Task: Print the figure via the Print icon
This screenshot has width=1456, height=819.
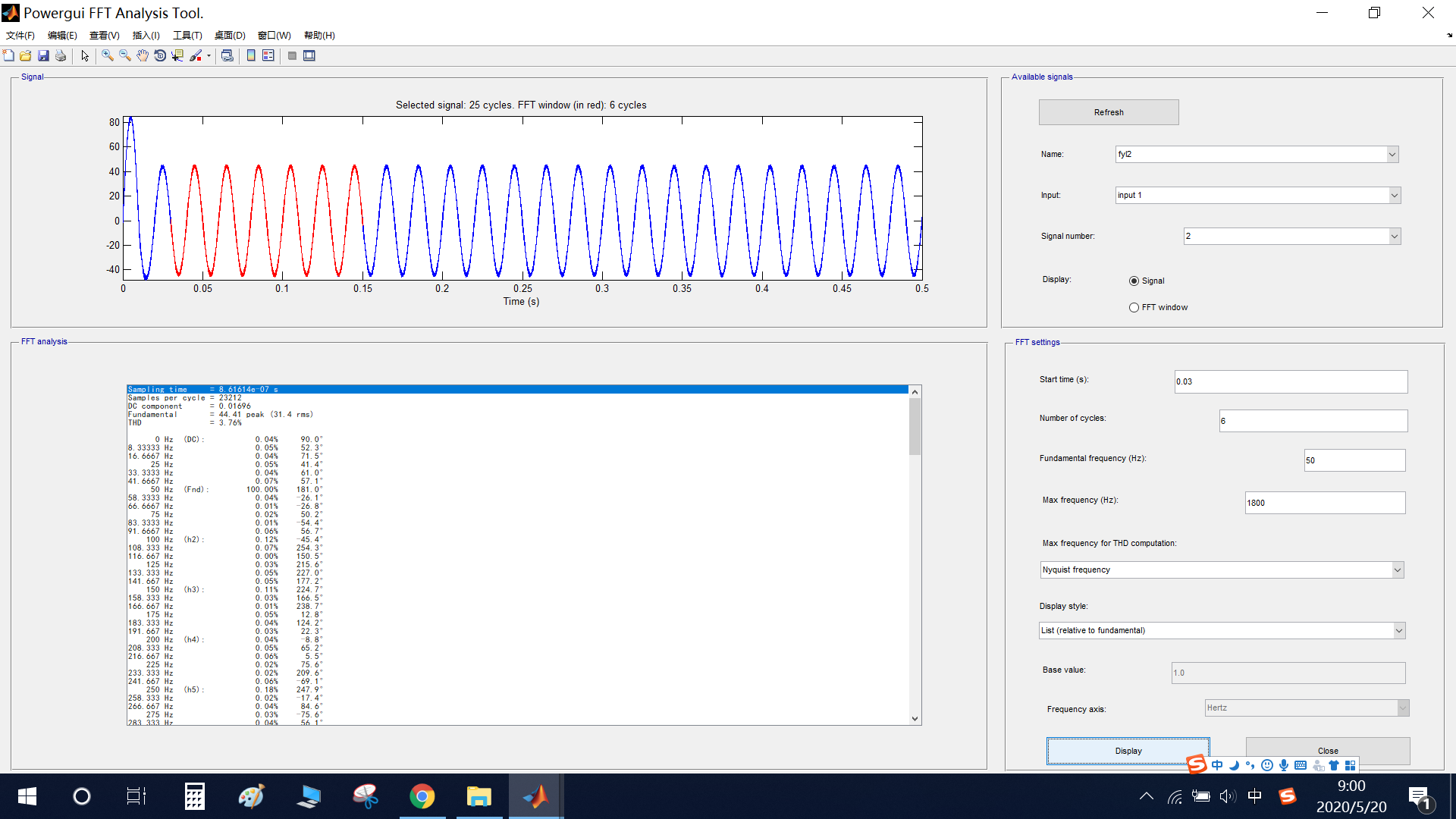Action: point(61,55)
